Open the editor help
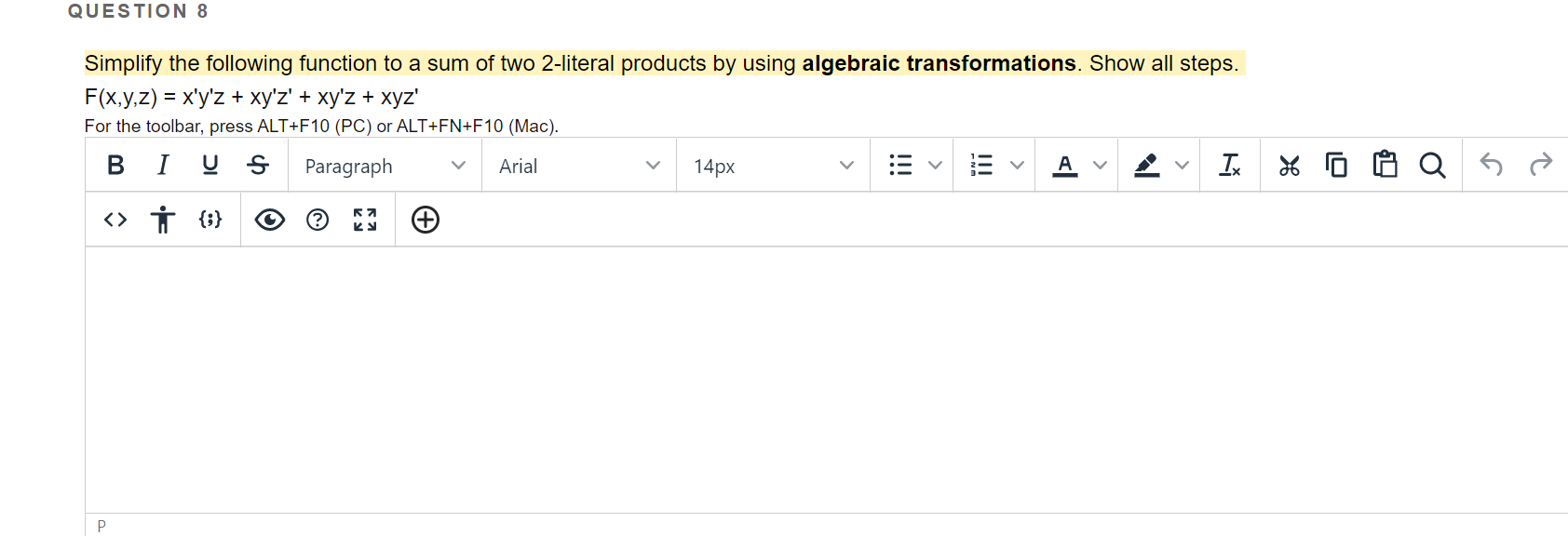This screenshot has height=536, width=1568. 318,220
